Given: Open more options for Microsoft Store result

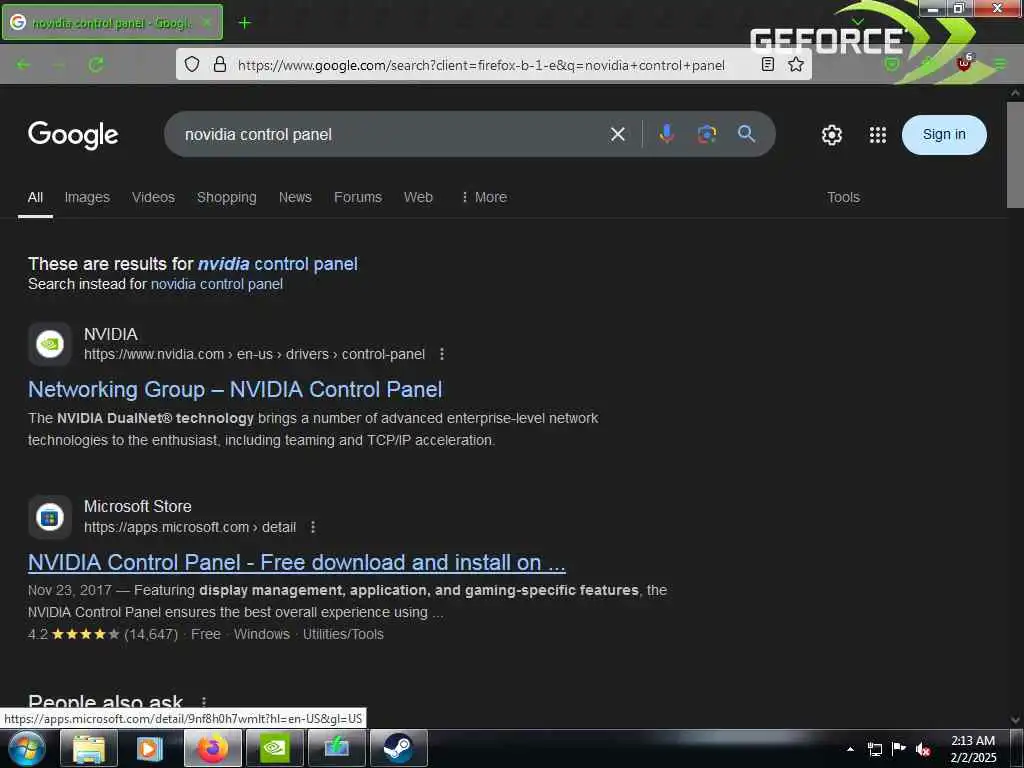Looking at the screenshot, I should (313, 527).
